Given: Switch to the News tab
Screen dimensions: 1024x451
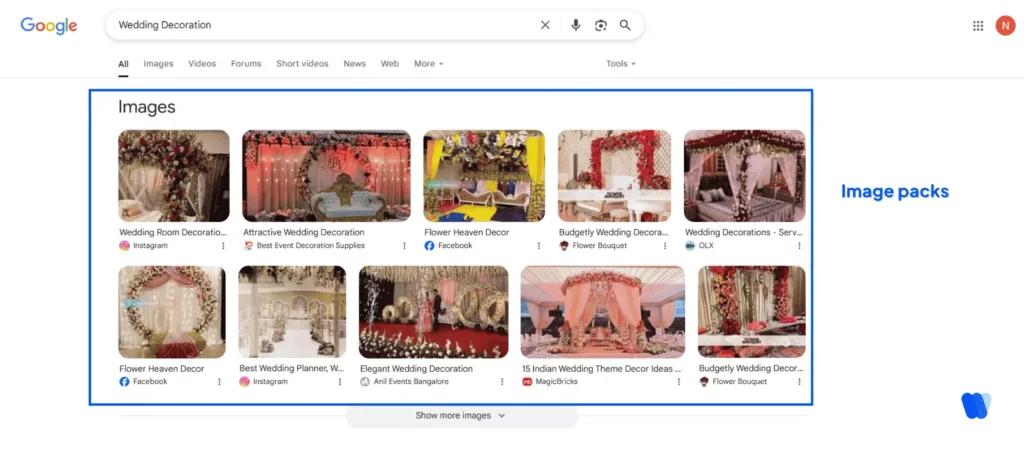Looking at the screenshot, I should [x=355, y=63].
